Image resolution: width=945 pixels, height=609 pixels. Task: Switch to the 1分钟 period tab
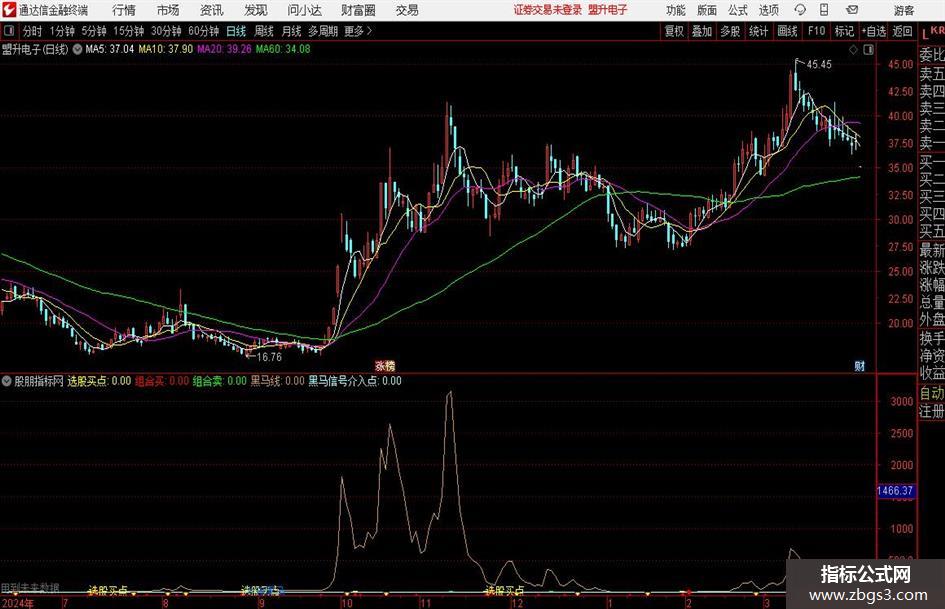coord(61,31)
